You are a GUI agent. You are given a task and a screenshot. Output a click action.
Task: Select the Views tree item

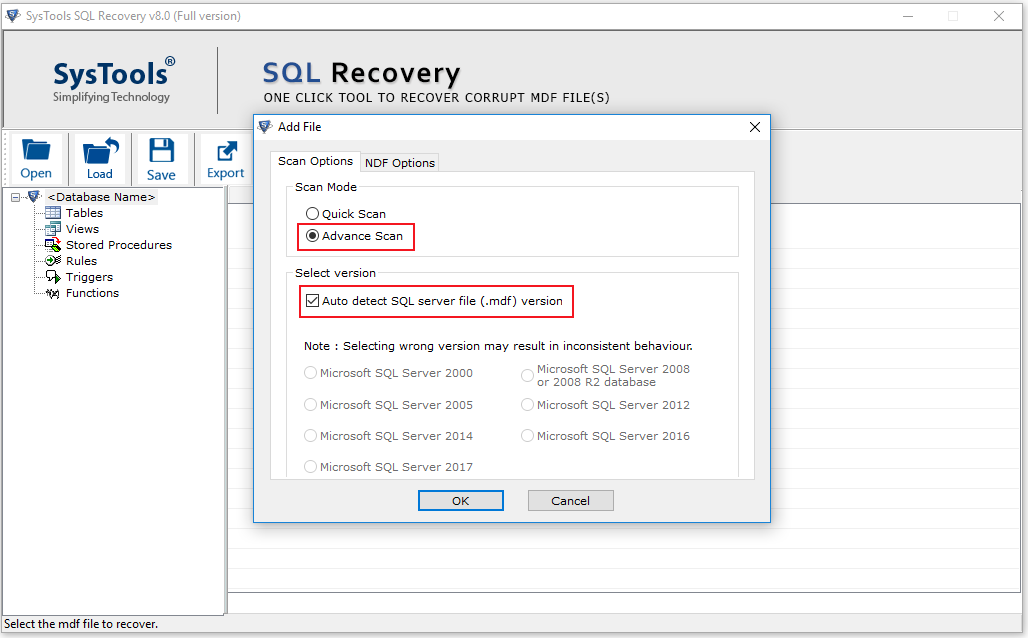point(83,229)
